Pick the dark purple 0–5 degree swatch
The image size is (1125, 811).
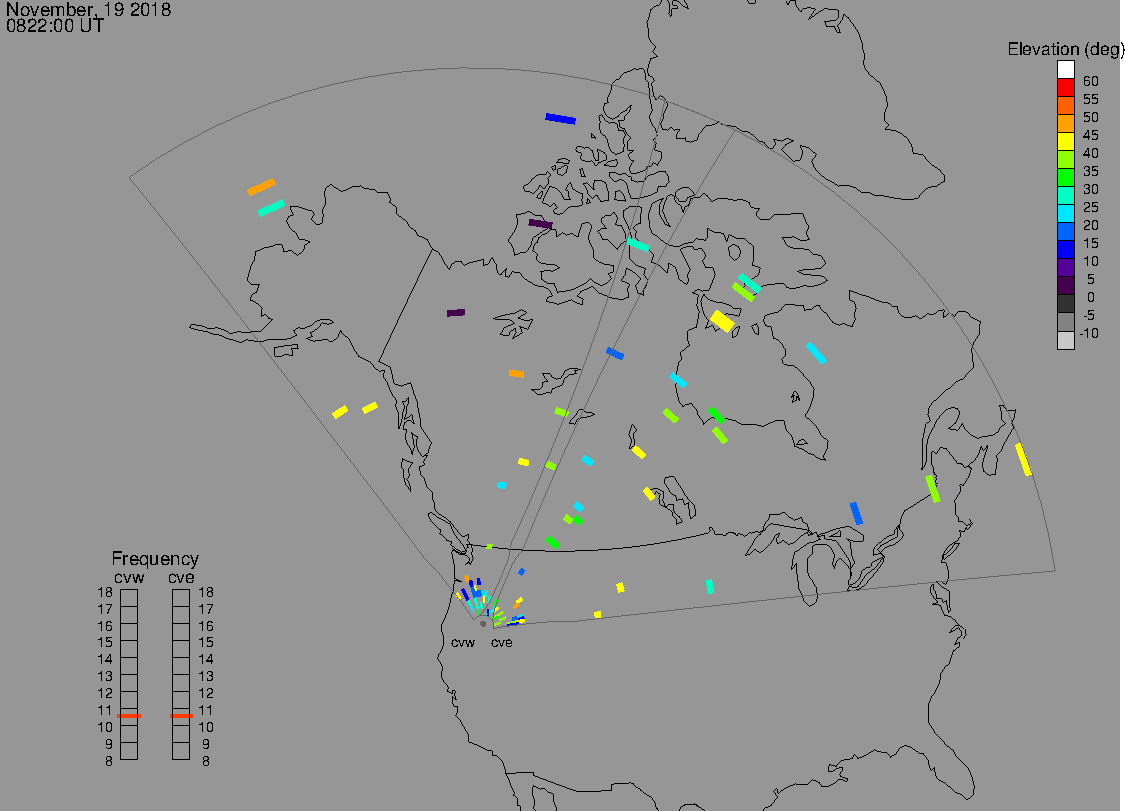pyautogui.click(x=1065, y=286)
